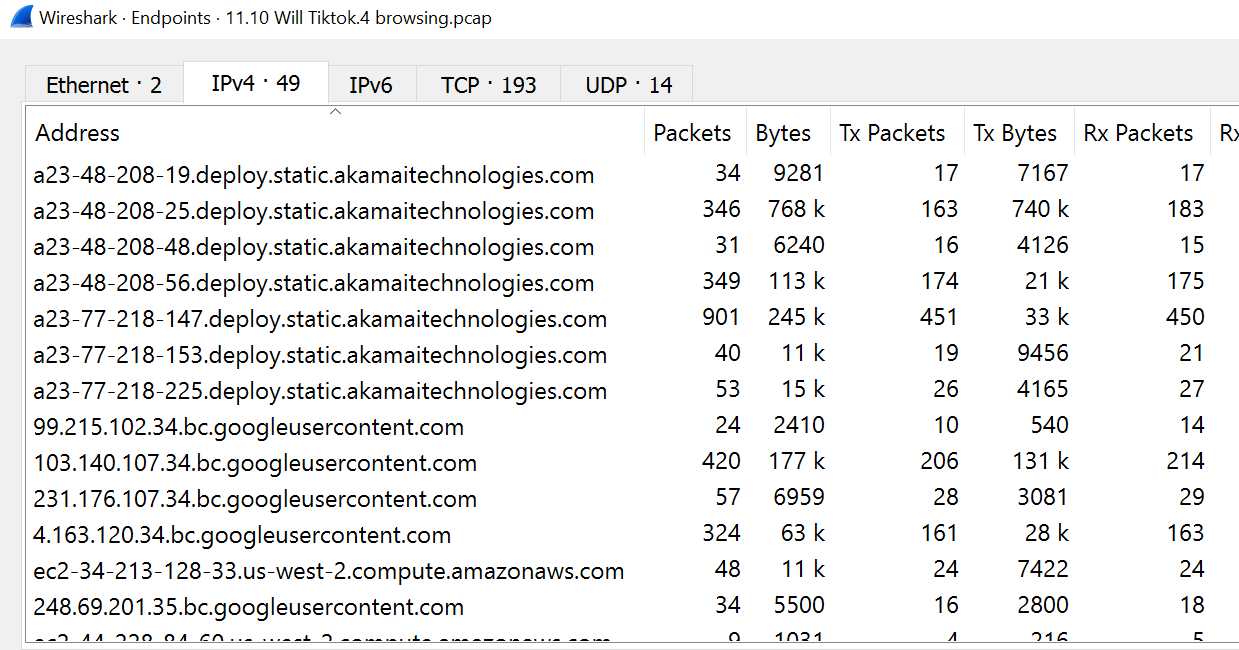Click the Tx Bytes column header
The image size is (1239, 650).
(1015, 133)
